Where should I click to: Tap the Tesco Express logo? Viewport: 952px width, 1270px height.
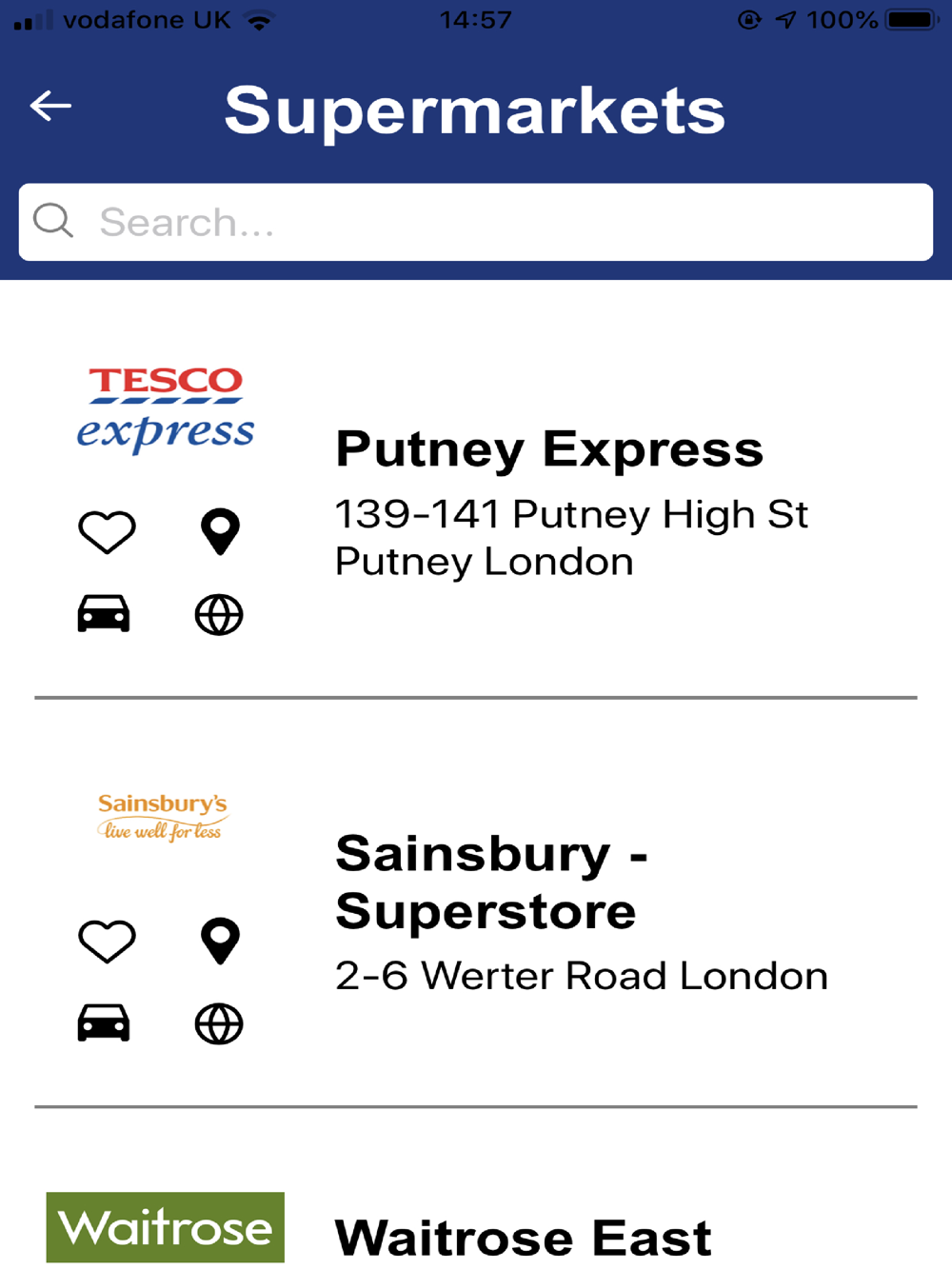tap(166, 409)
